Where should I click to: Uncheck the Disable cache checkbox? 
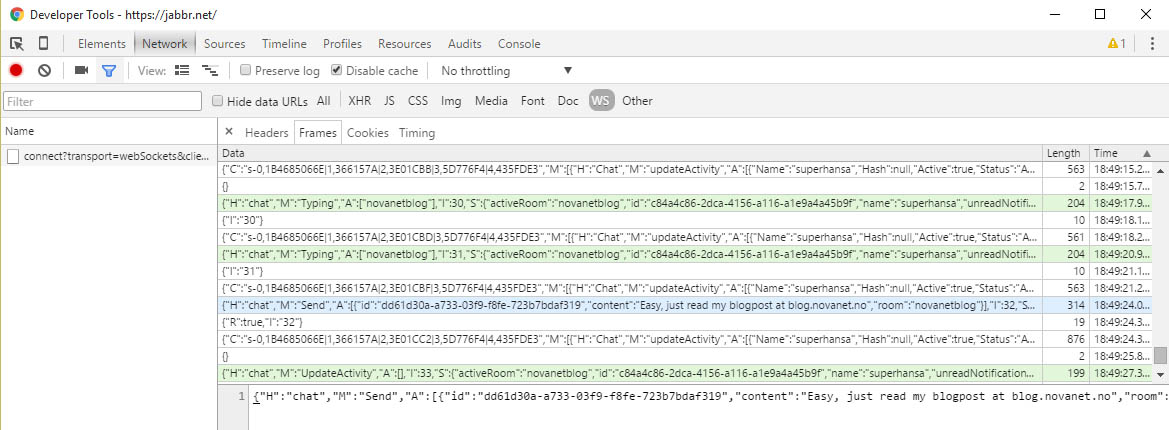coord(337,71)
